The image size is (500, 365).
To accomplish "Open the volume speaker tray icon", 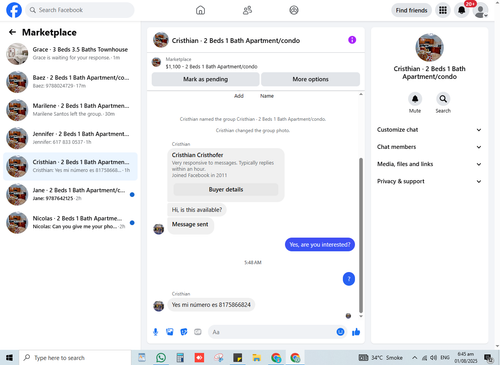I will pos(433,358).
